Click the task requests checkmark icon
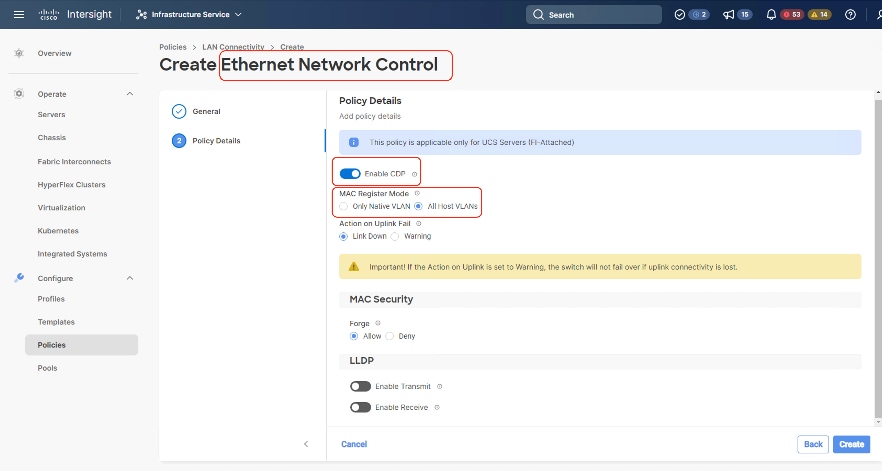Screen dimensions: 882x471 pos(679,15)
